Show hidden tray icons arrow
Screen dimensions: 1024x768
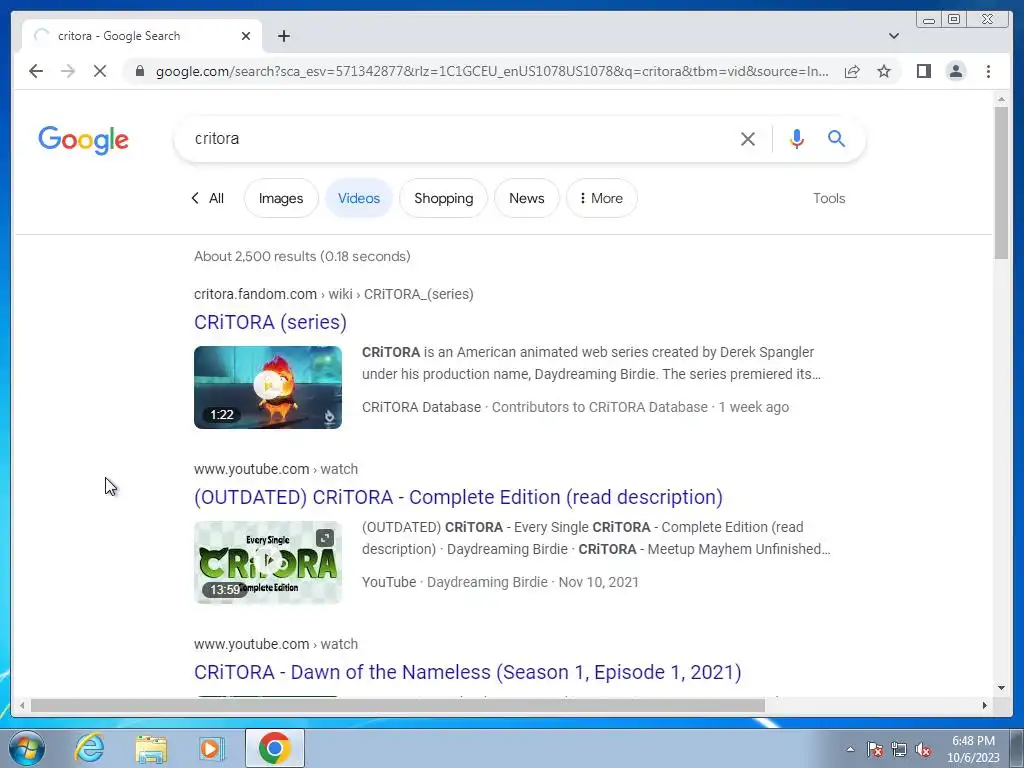[850, 749]
